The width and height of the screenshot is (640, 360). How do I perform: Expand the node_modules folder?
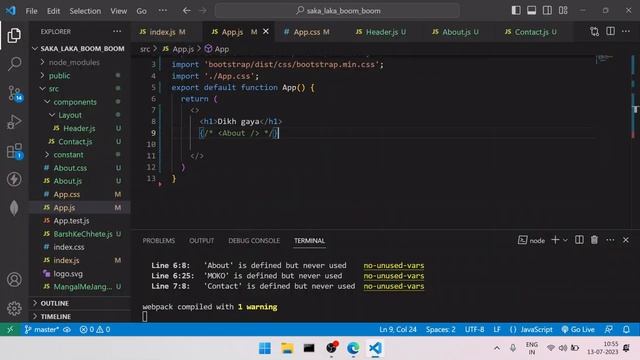(x=42, y=62)
